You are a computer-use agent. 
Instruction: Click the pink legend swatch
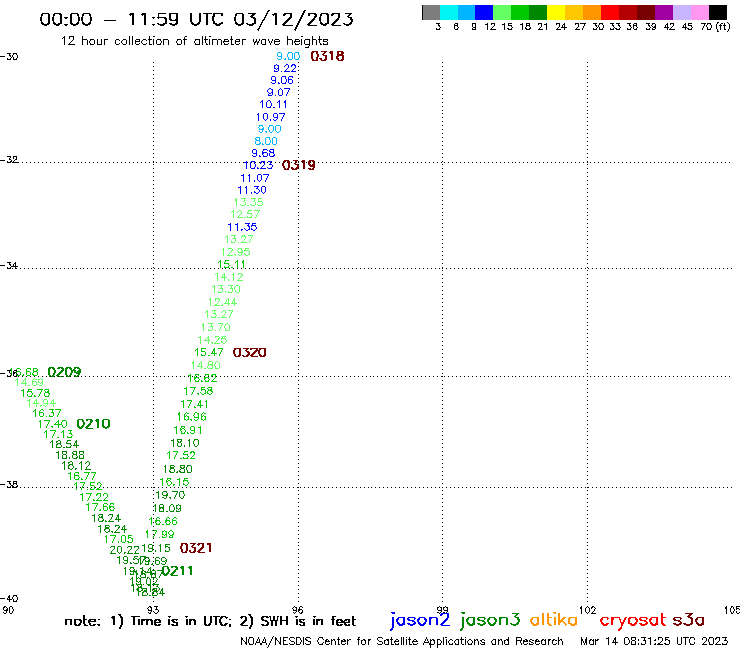pyautogui.click(x=699, y=12)
